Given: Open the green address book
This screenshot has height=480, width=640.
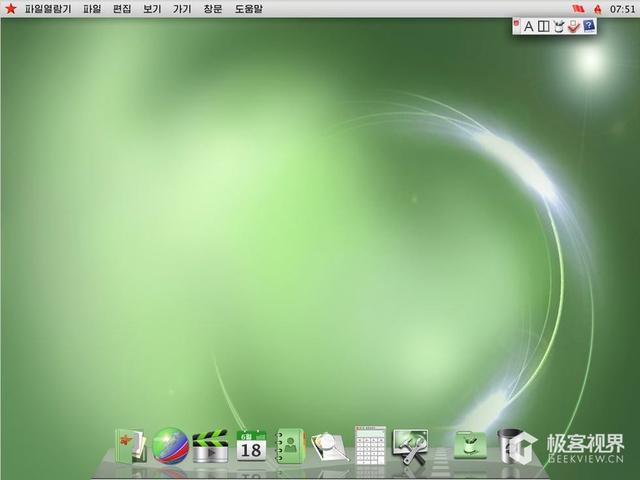Looking at the screenshot, I should point(291,445).
